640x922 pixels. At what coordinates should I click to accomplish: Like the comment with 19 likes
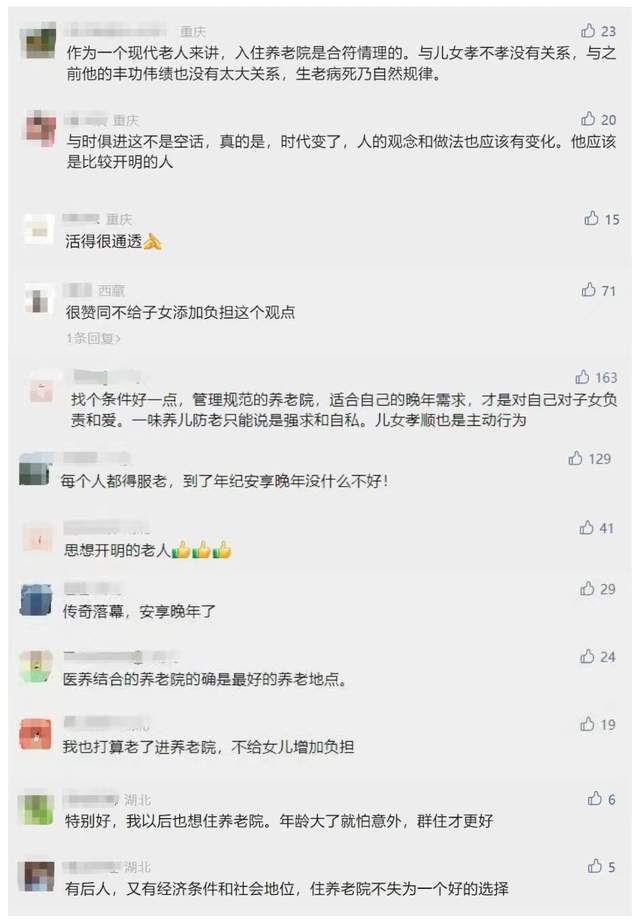tap(587, 724)
